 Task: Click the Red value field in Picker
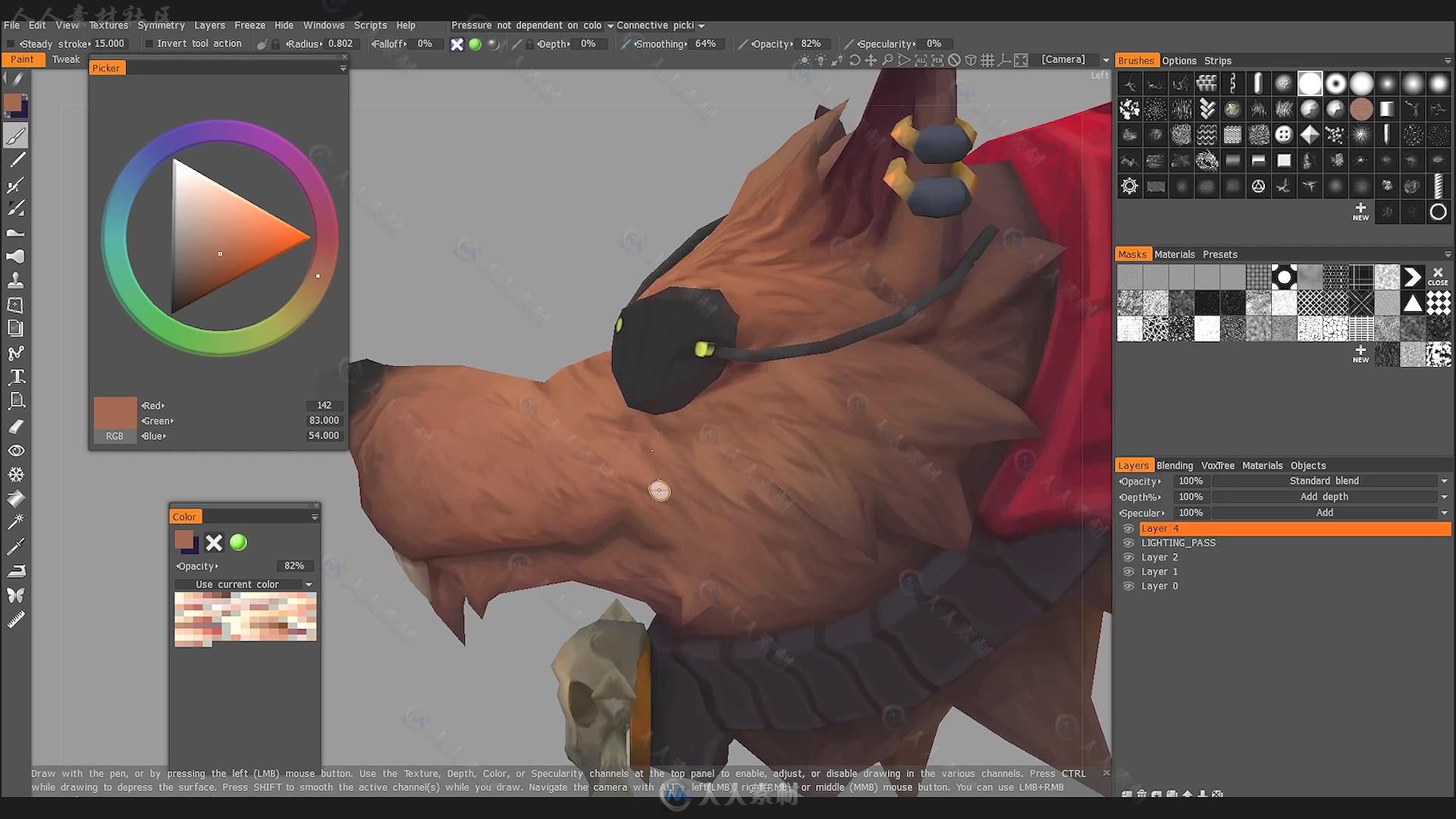[325, 406]
